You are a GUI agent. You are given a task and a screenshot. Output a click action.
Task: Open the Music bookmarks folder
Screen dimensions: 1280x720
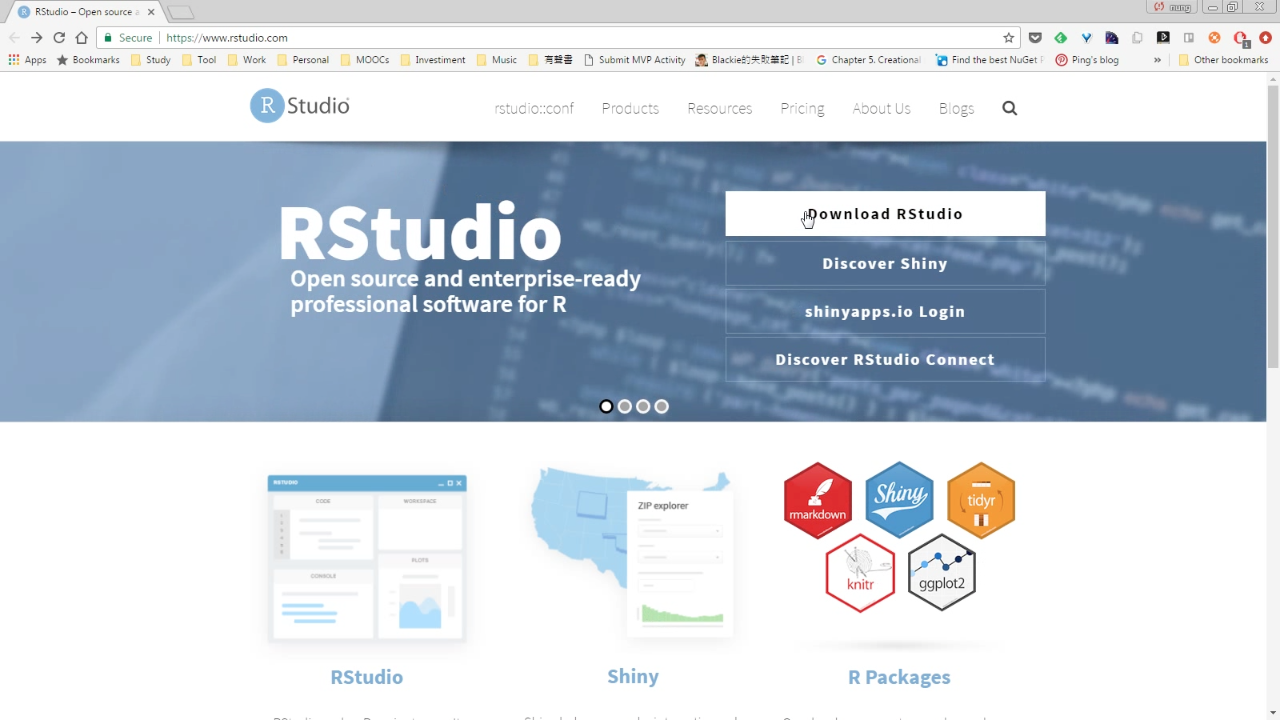click(x=497, y=60)
